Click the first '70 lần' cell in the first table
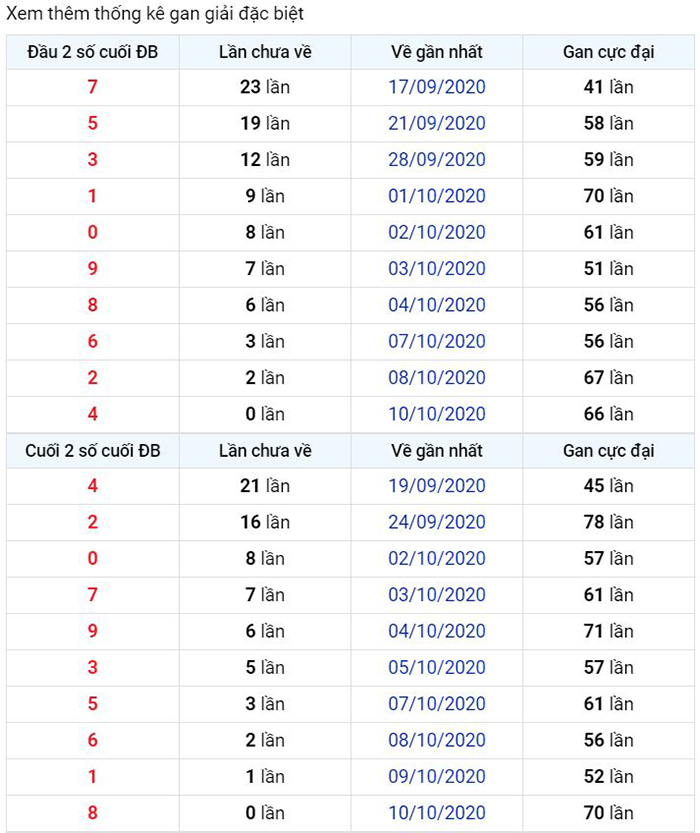The width and height of the screenshot is (700, 833). pyautogui.click(x=609, y=196)
